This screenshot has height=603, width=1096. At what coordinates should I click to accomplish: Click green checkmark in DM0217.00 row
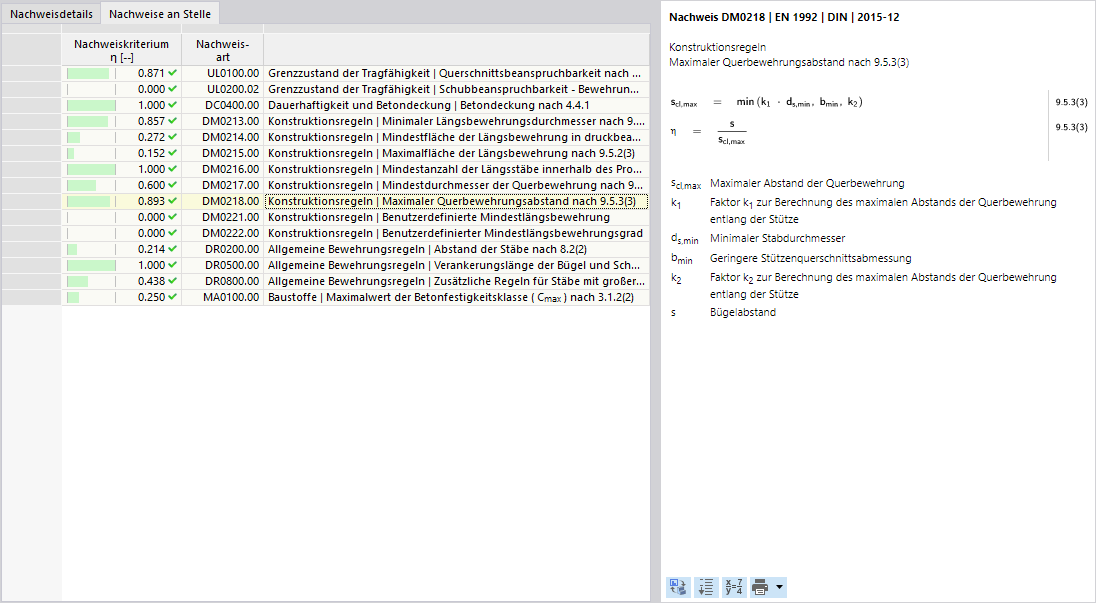coord(173,185)
